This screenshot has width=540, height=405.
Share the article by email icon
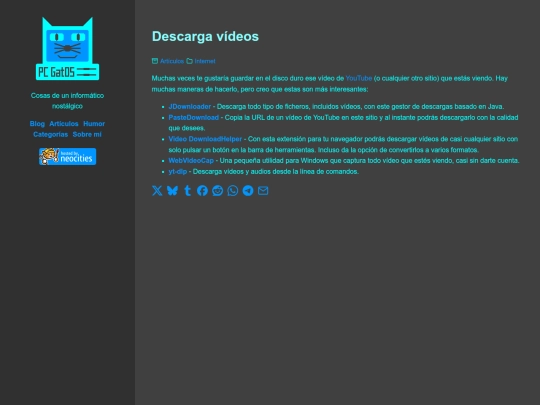click(x=263, y=190)
